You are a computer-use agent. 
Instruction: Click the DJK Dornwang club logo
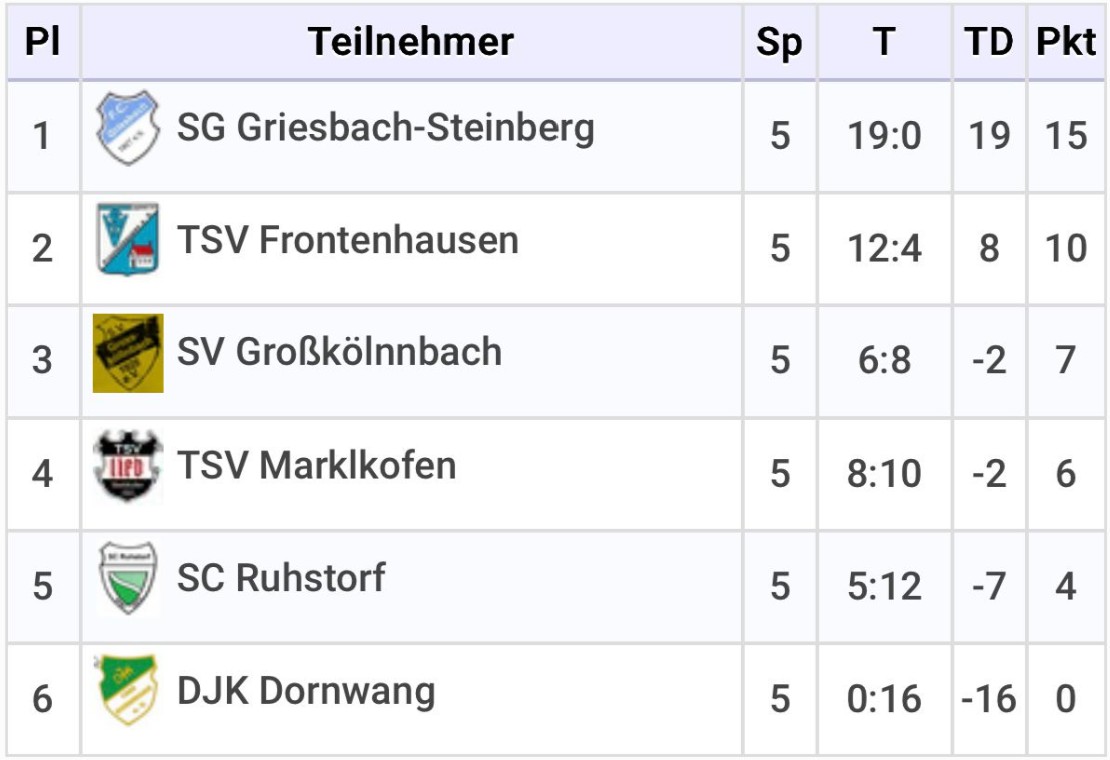pyautogui.click(x=127, y=690)
